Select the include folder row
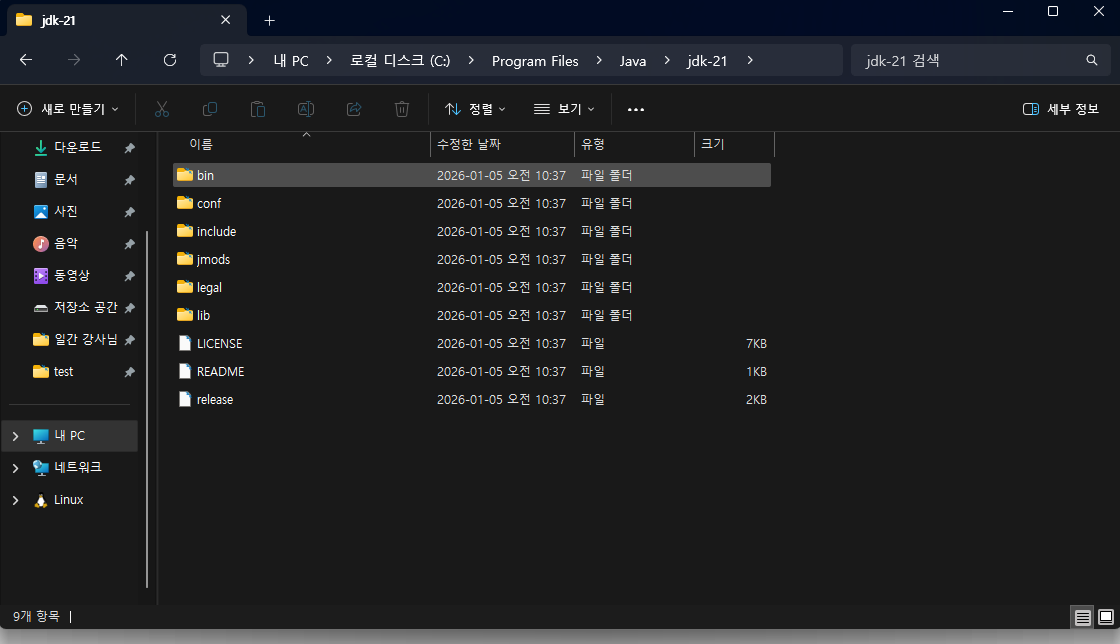 471,231
